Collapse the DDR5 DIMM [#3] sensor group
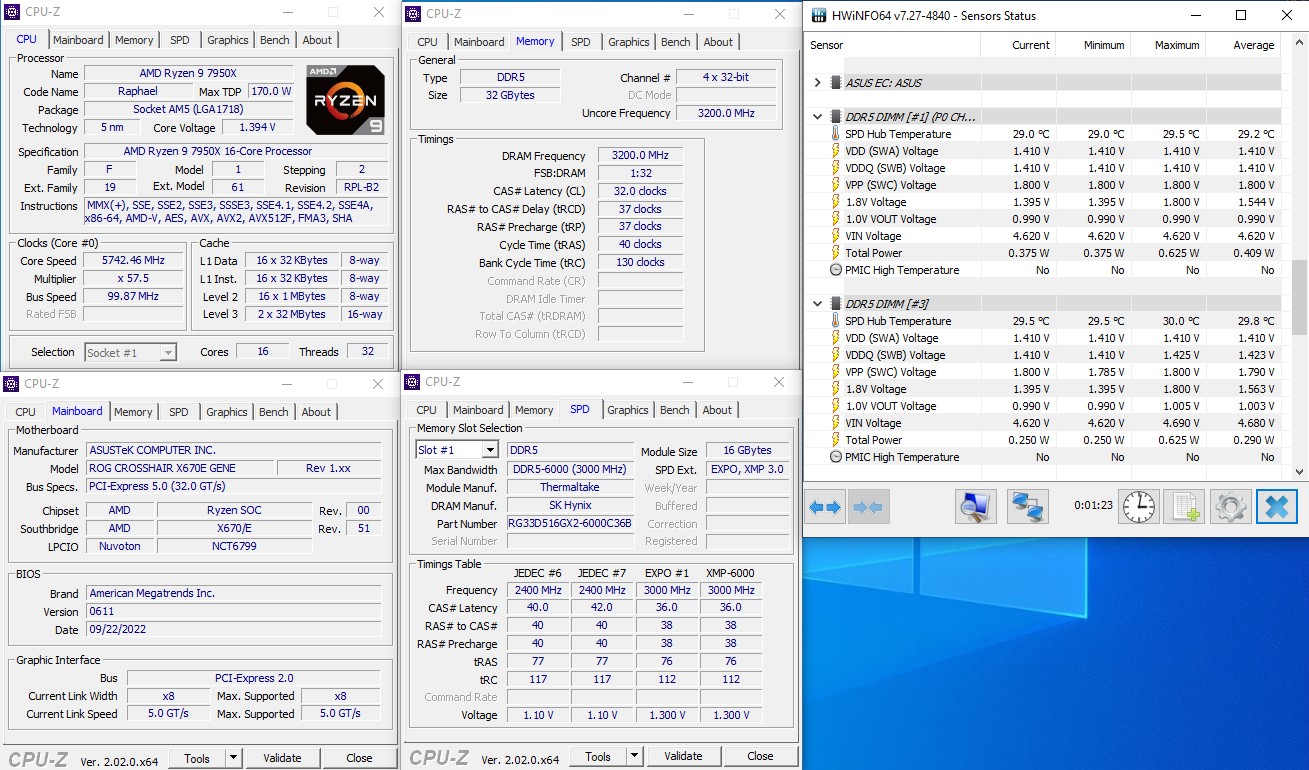Screen dimensions: 1309x770 tap(818, 304)
